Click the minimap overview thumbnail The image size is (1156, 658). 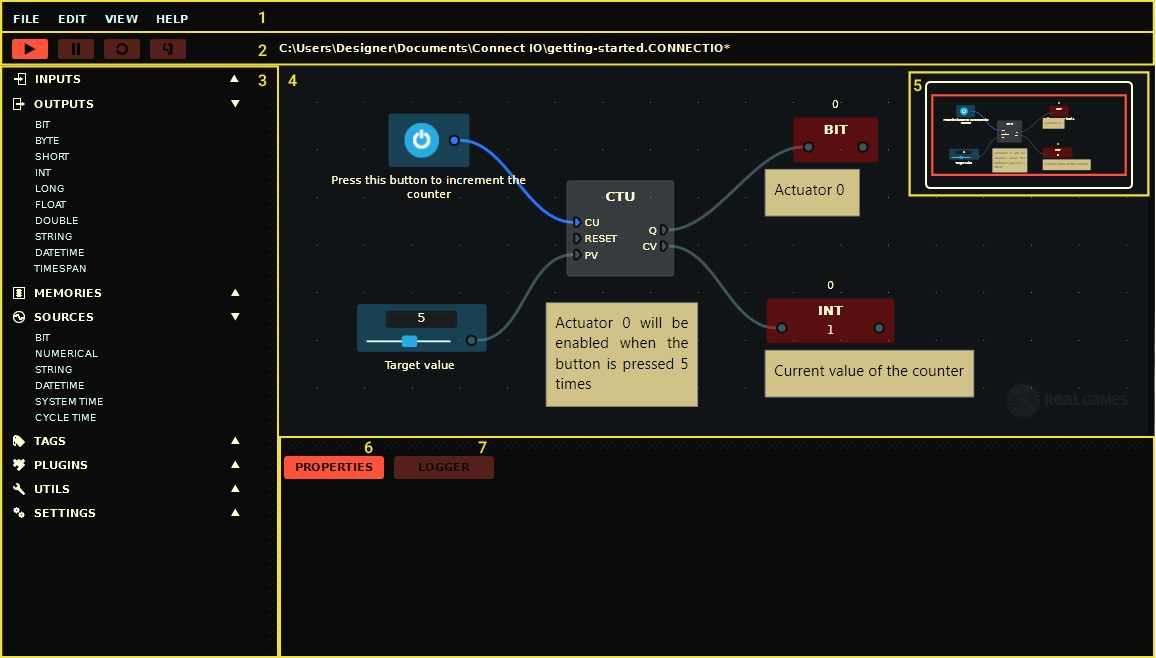tap(1028, 135)
